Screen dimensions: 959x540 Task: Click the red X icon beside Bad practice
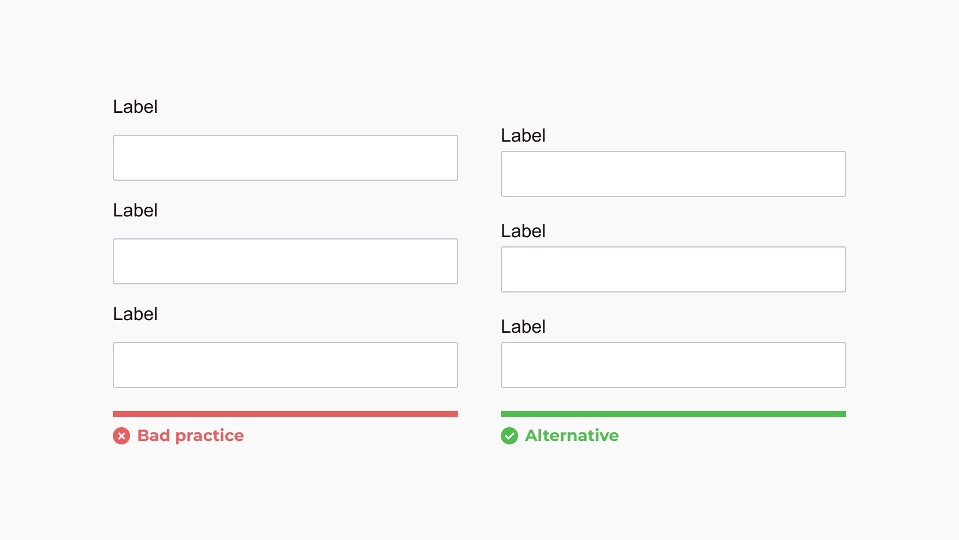pyautogui.click(x=121, y=436)
